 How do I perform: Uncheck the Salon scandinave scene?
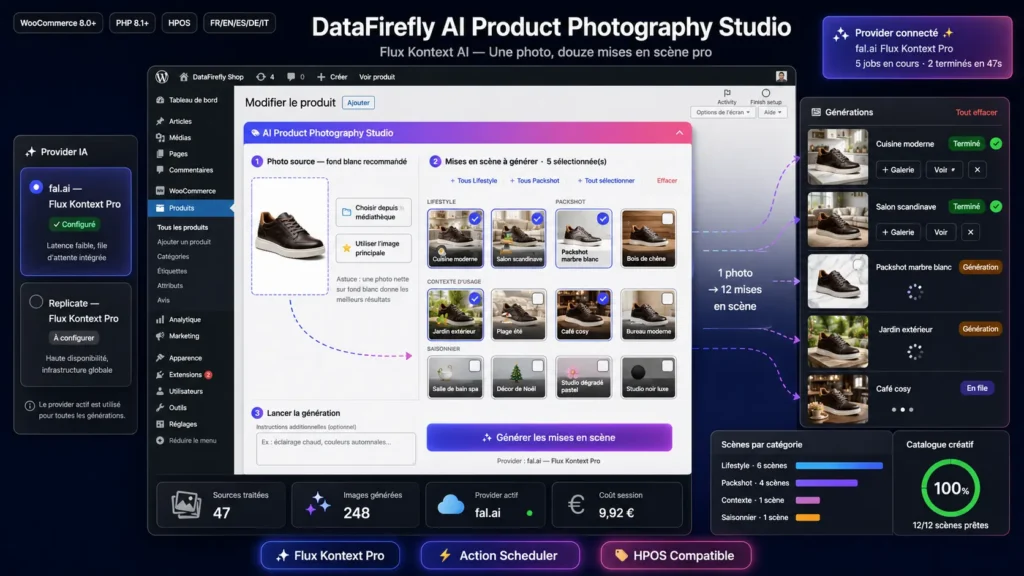click(x=537, y=219)
